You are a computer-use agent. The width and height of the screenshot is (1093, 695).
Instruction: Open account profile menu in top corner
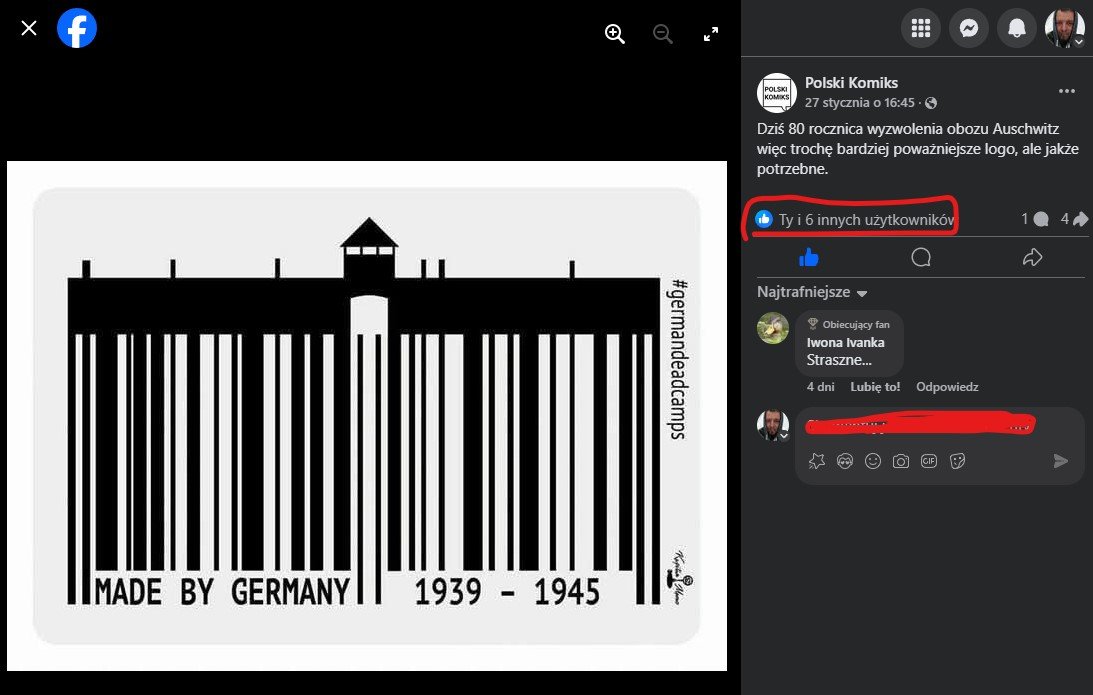[x=1064, y=28]
